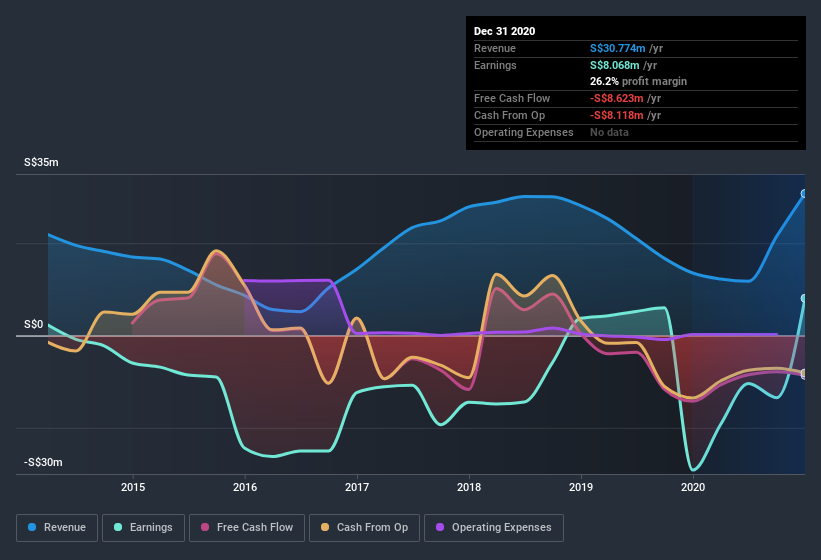Click the Earnings row label in tooltip

[495, 65]
